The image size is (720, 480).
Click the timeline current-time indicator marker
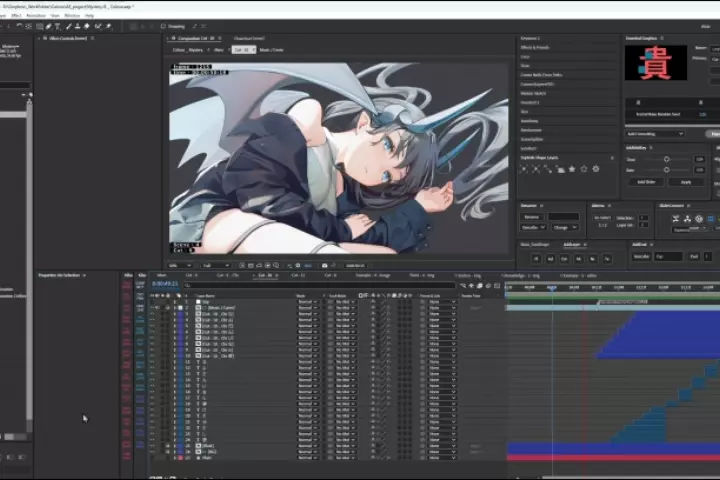point(552,288)
